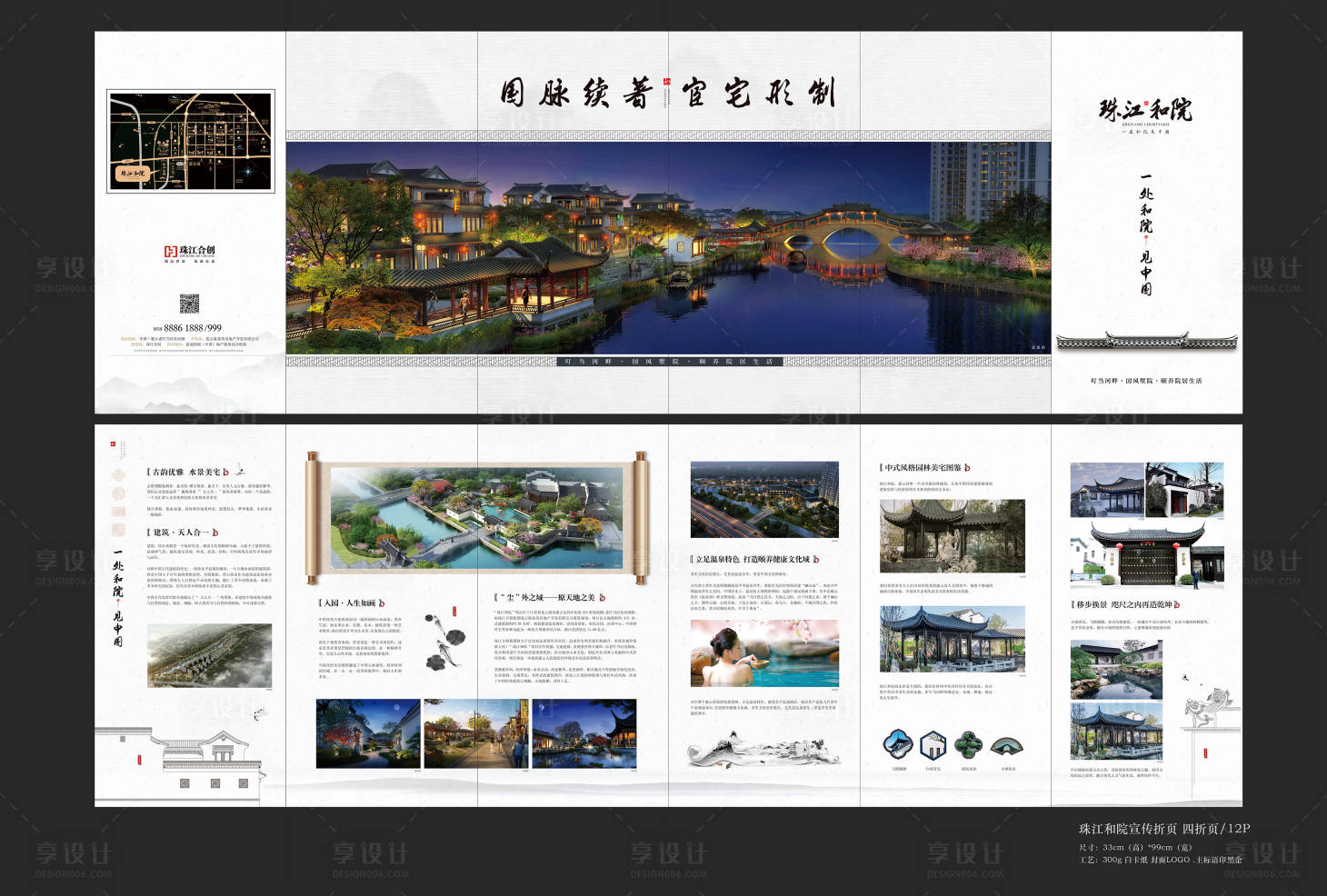Click the footer title 珠江和院宣传折页 四折页/12P

pos(1165,829)
